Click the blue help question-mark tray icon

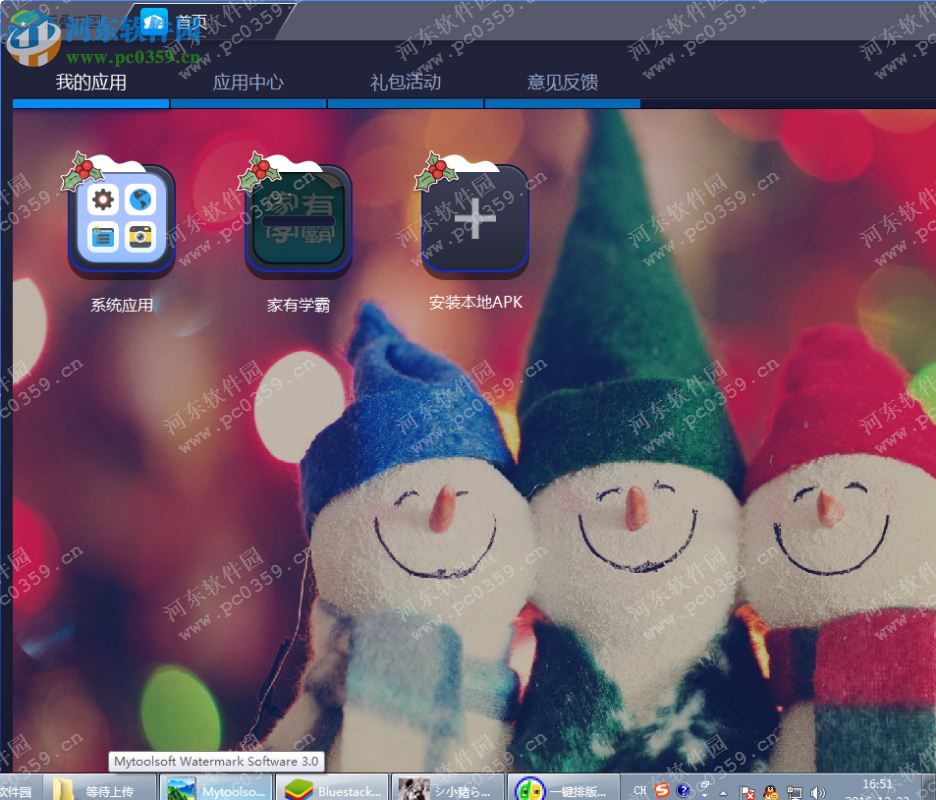(683, 790)
